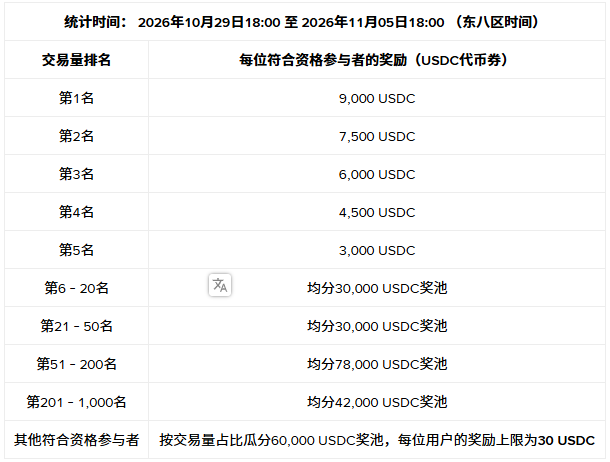The image size is (610, 462).
Task: Select the '第6 - 20名' rank cell
Action: (x=77, y=288)
